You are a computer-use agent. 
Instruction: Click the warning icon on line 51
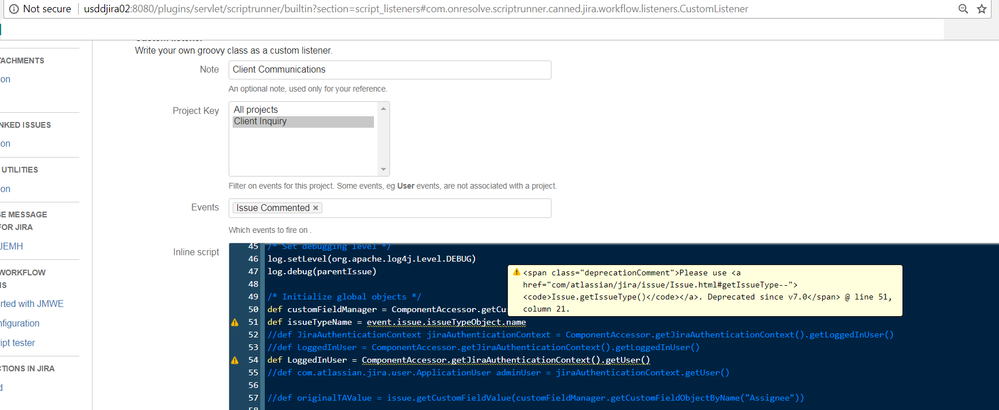pos(235,323)
